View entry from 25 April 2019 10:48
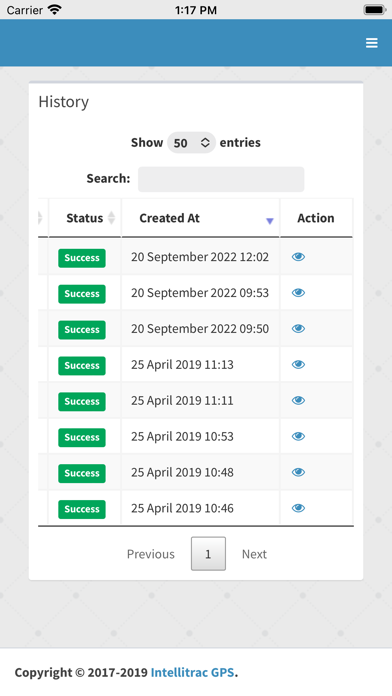The width and height of the screenshot is (392, 696). [298, 472]
